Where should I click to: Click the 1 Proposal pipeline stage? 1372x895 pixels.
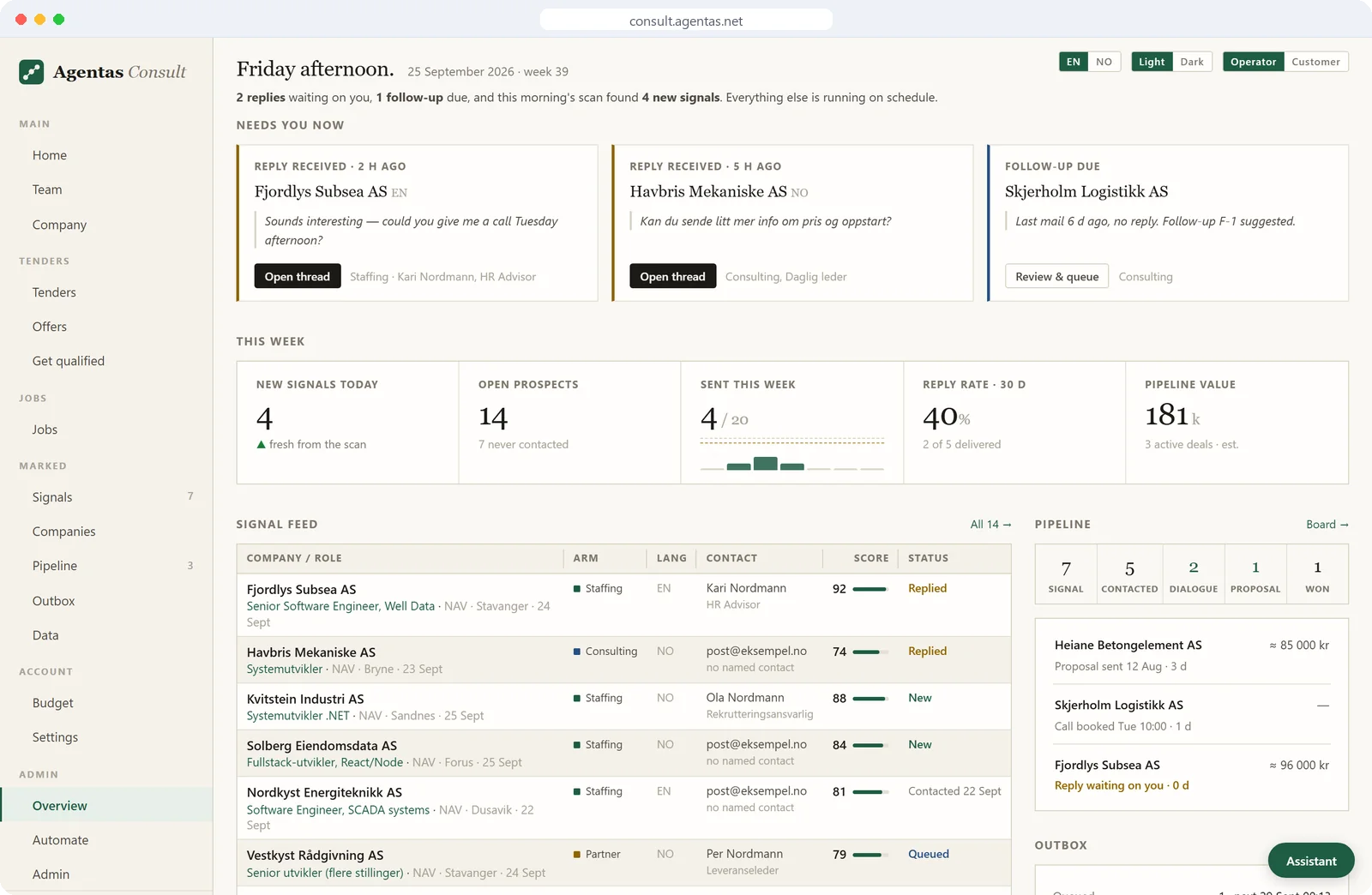(x=1255, y=574)
